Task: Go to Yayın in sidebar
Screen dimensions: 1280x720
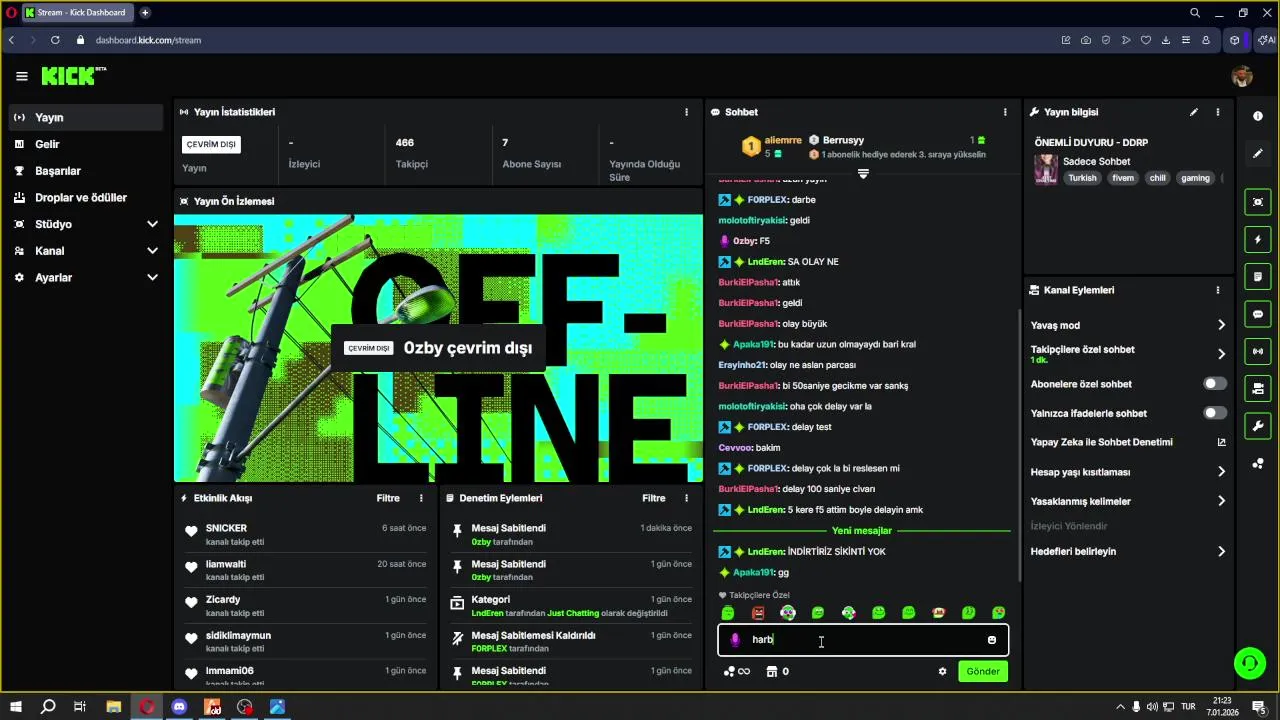Action: click(86, 117)
